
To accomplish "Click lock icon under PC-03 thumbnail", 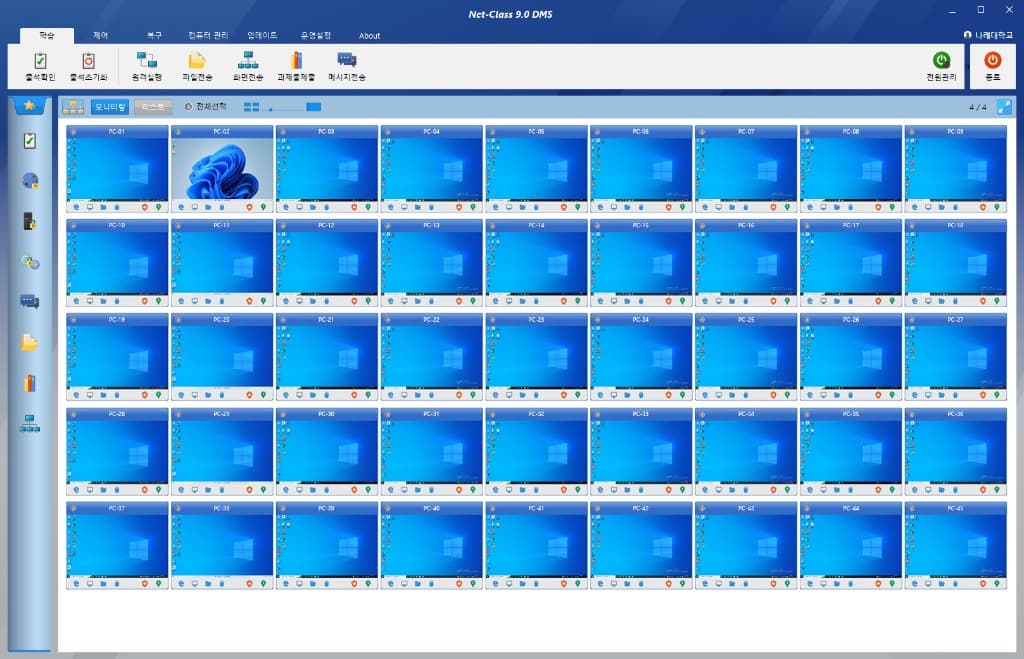I will [327, 207].
